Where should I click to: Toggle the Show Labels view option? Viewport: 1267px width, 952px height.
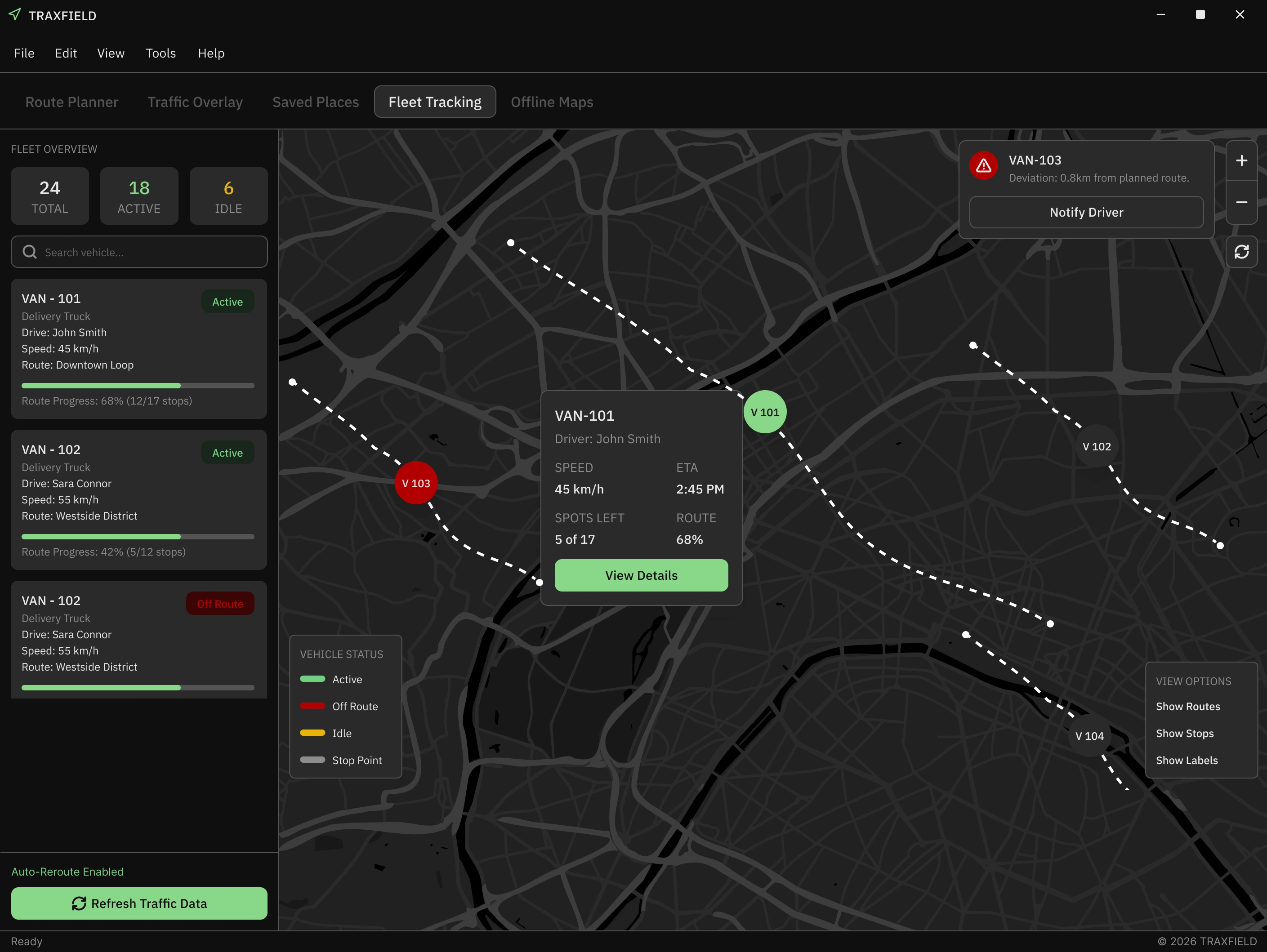[x=1186, y=760]
